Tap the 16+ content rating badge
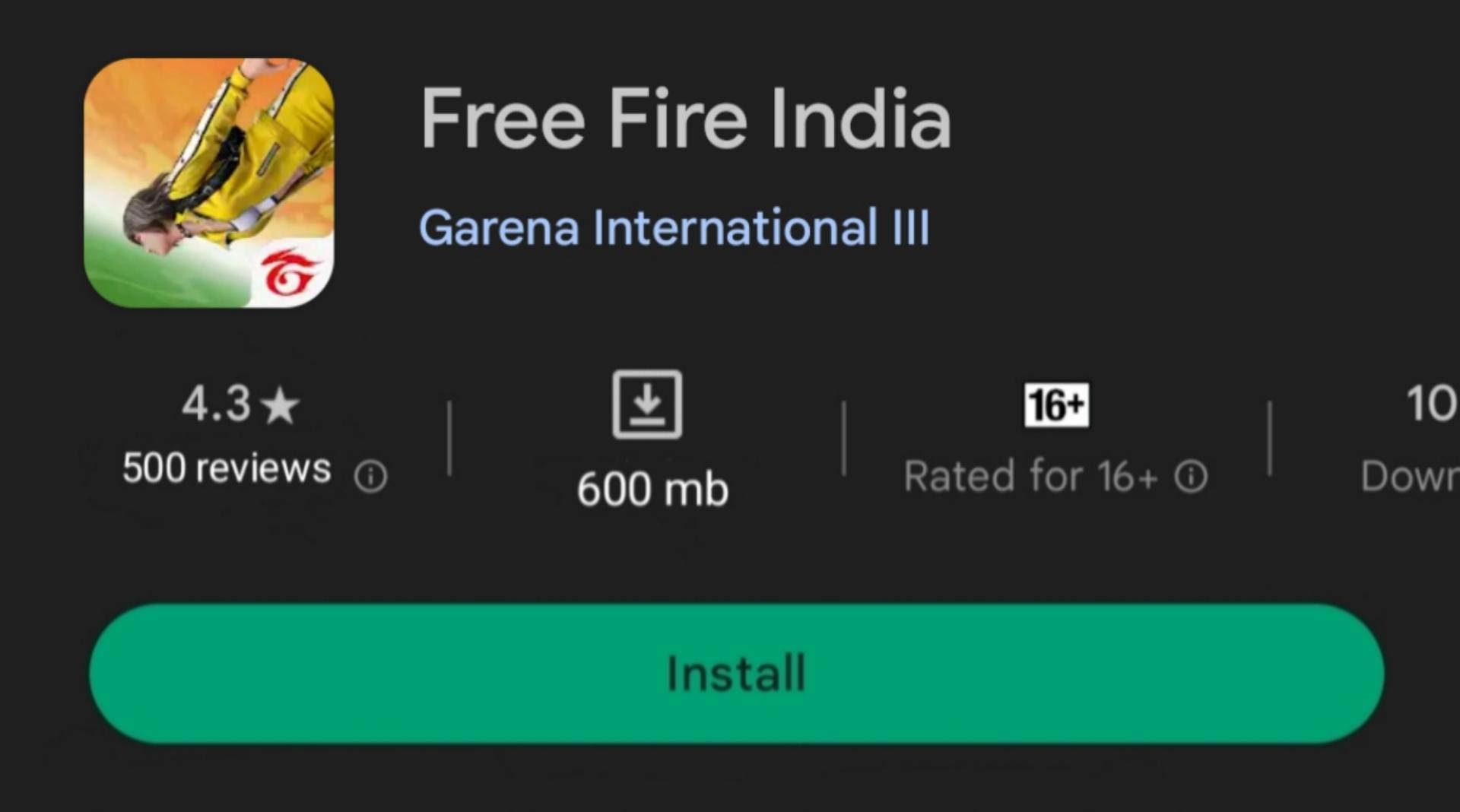This screenshot has height=812, width=1460. click(1056, 404)
